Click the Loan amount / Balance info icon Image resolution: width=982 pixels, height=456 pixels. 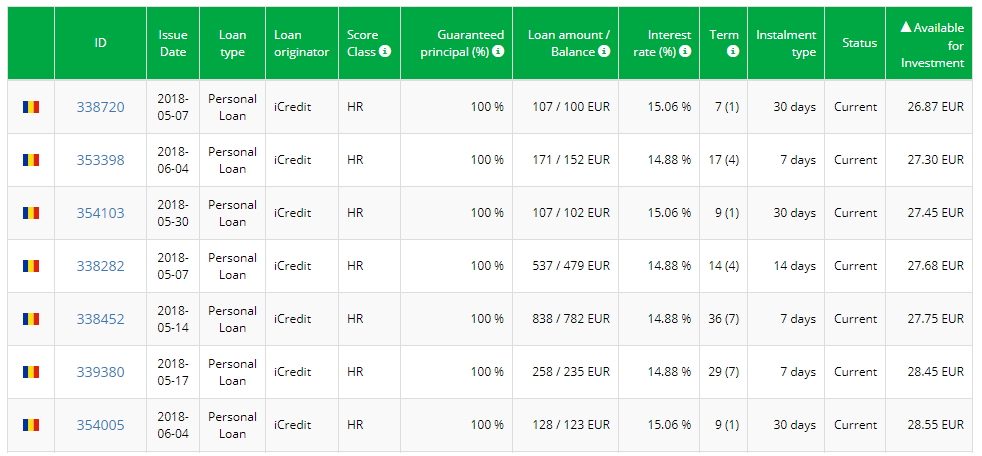[x=604, y=52]
